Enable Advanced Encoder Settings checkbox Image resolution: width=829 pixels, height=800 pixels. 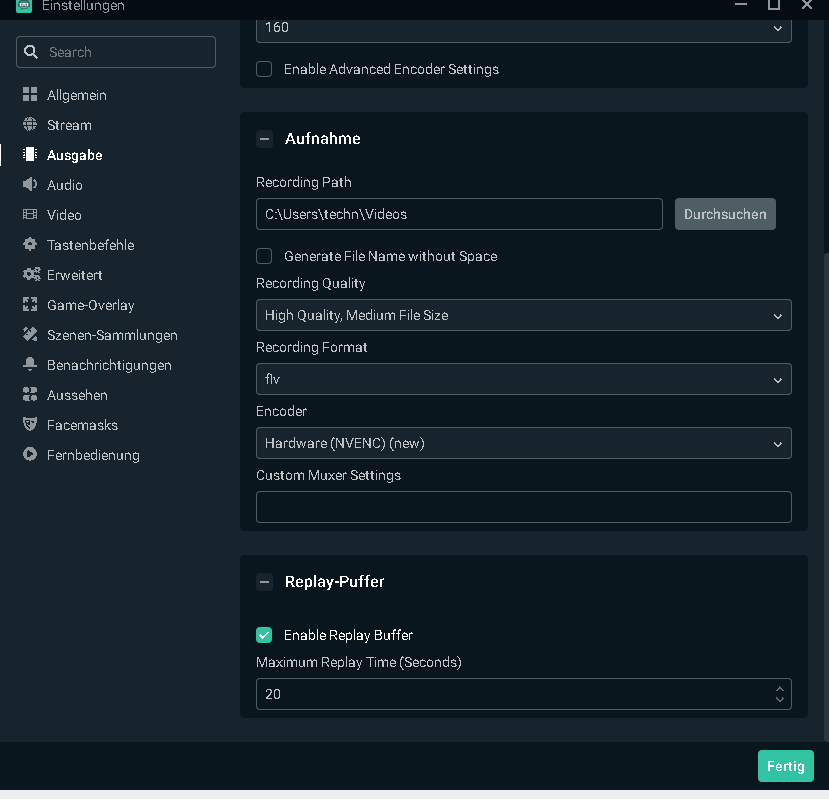pyautogui.click(x=264, y=70)
